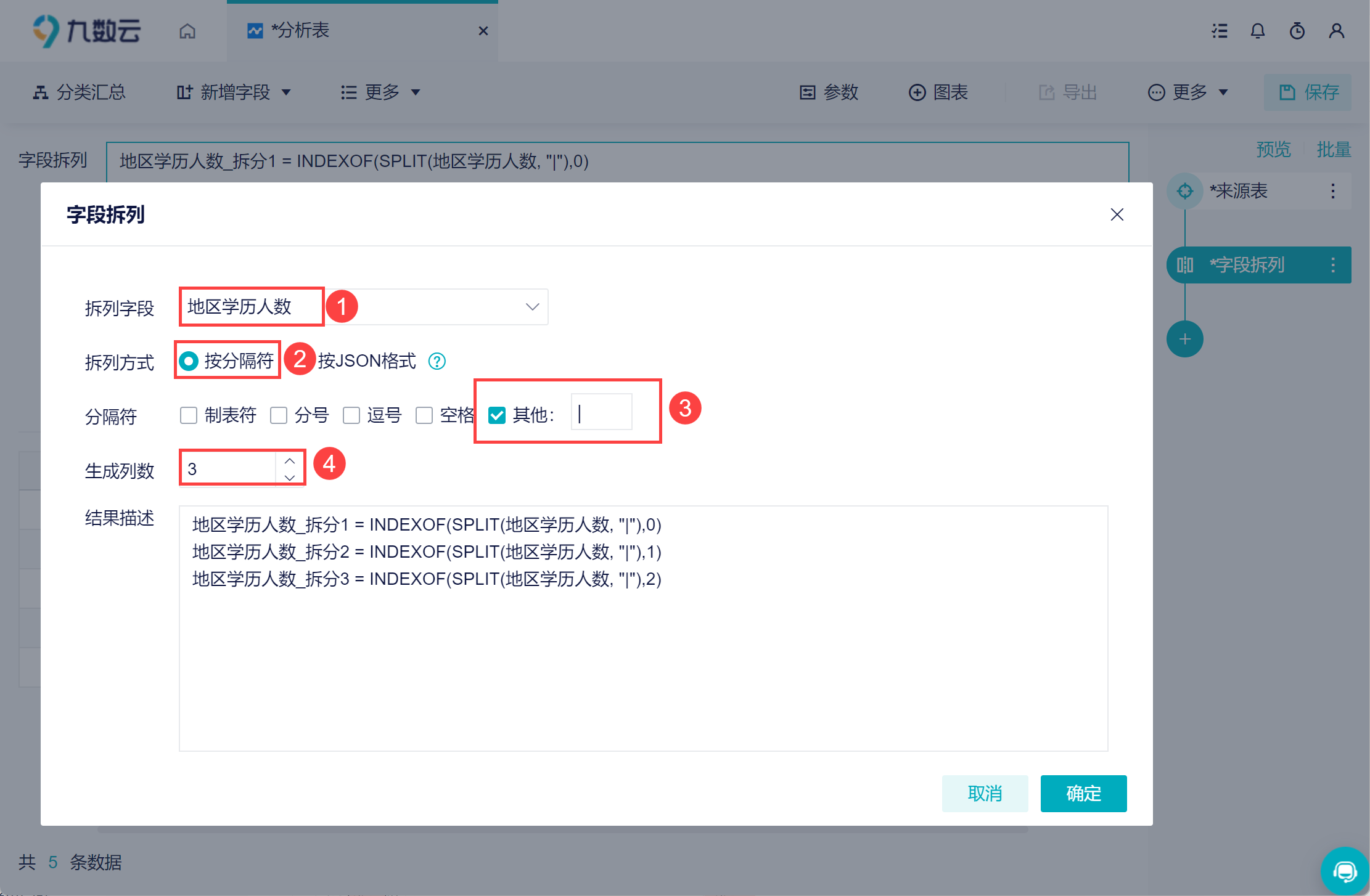The image size is (1370, 896).
Task: Click the JSON format help question icon
Action: tap(437, 361)
